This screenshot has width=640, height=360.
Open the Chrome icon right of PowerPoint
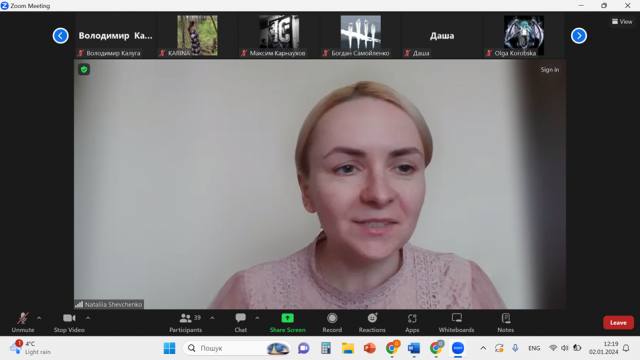[392, 348]
